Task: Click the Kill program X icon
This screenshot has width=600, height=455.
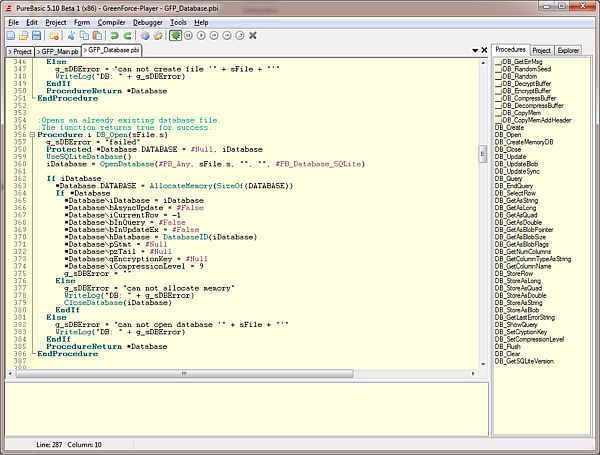Action: pyautogui.click(x=252, y=35)
